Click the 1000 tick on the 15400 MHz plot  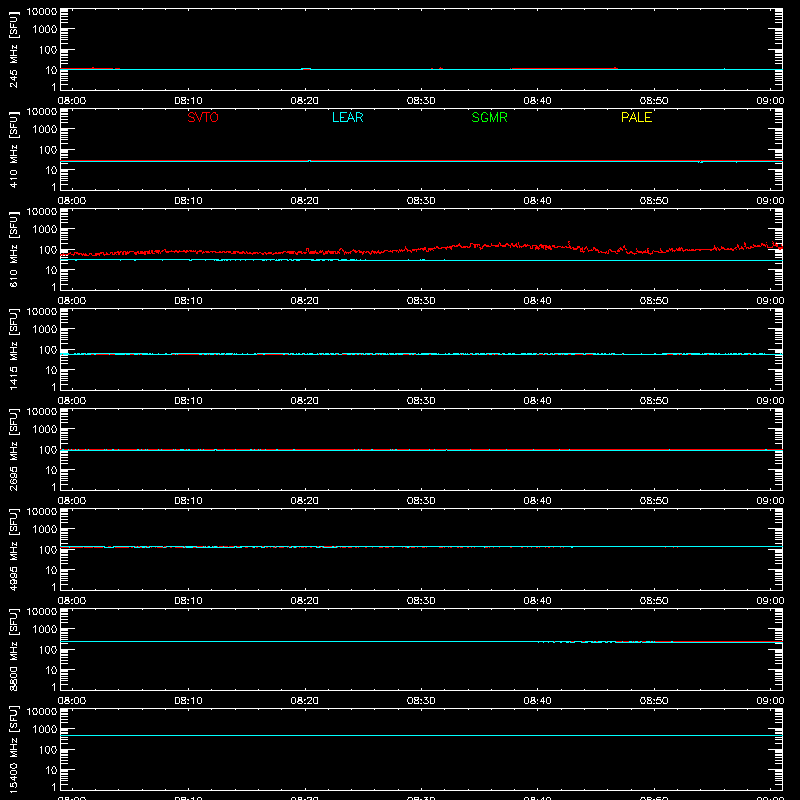click(45, 730)
